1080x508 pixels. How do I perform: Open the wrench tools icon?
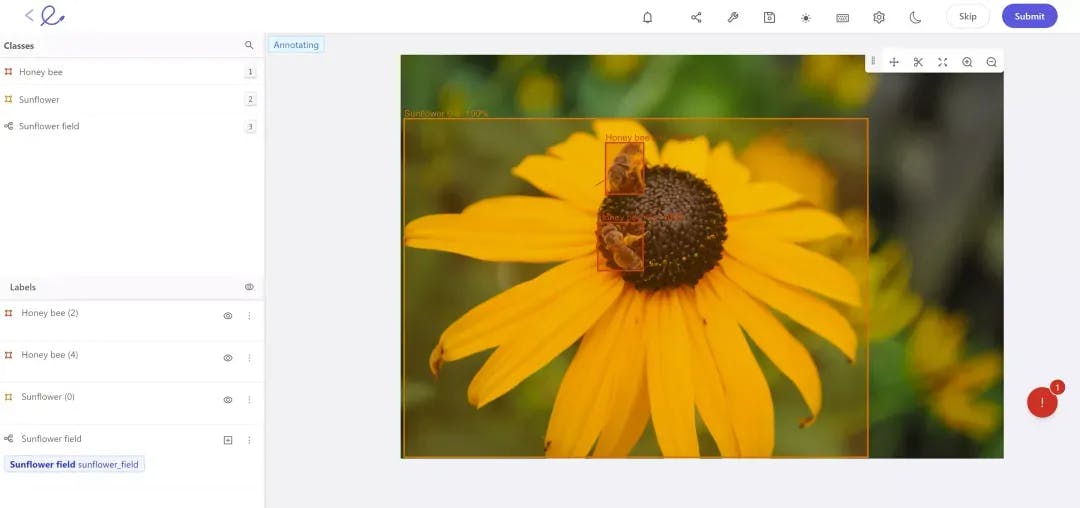point(733,18)
